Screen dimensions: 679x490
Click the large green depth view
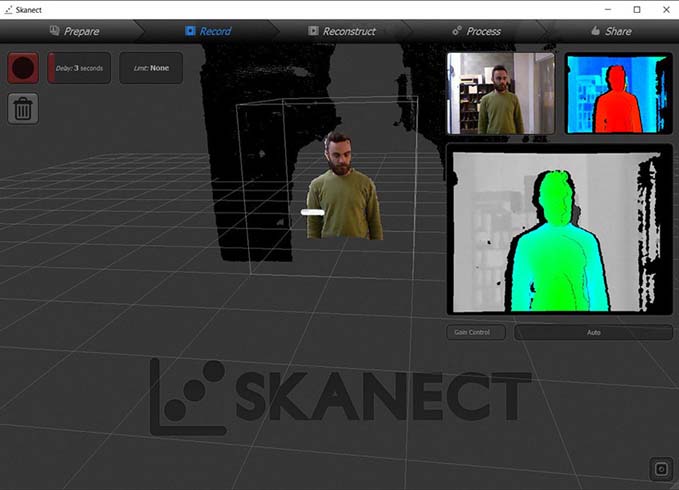(x=559, y=229)
